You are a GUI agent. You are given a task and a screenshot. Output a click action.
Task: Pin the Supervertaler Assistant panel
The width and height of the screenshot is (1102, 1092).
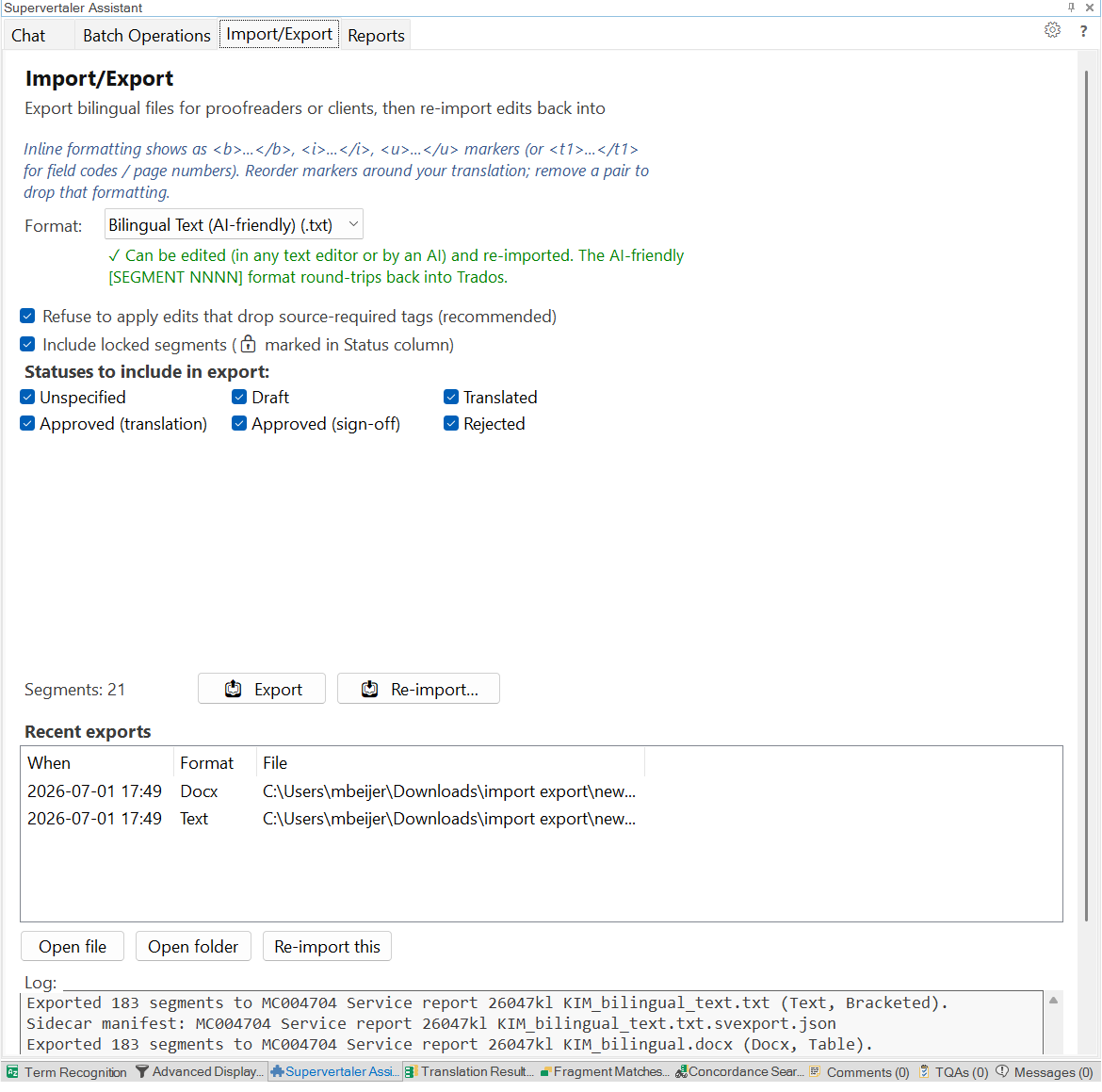click(x=1071, y=7)
